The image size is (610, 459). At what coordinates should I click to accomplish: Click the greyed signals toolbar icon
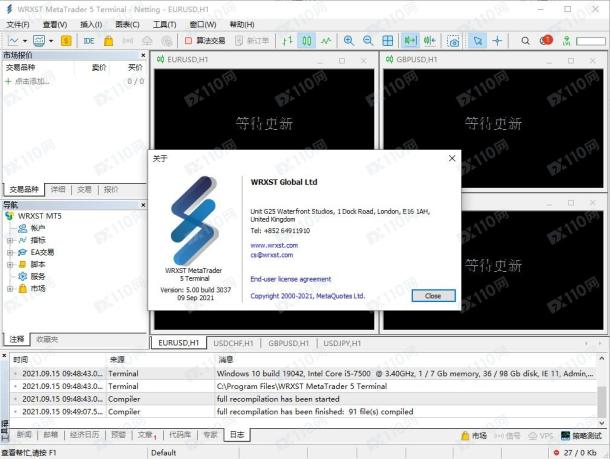pos(128,40)
